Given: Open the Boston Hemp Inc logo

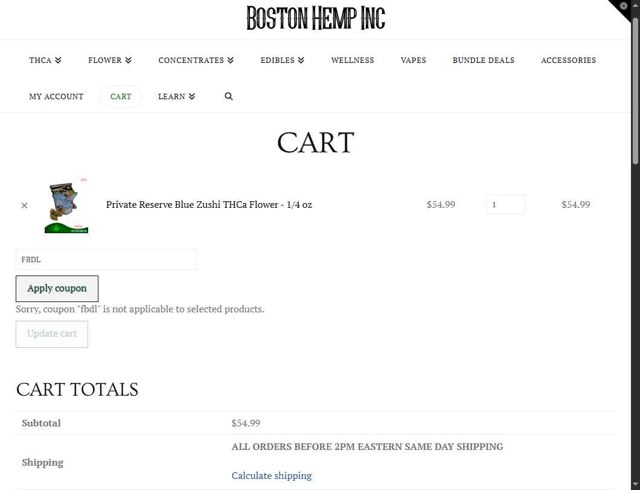Looking at the screenshot, I should point(316,18).
